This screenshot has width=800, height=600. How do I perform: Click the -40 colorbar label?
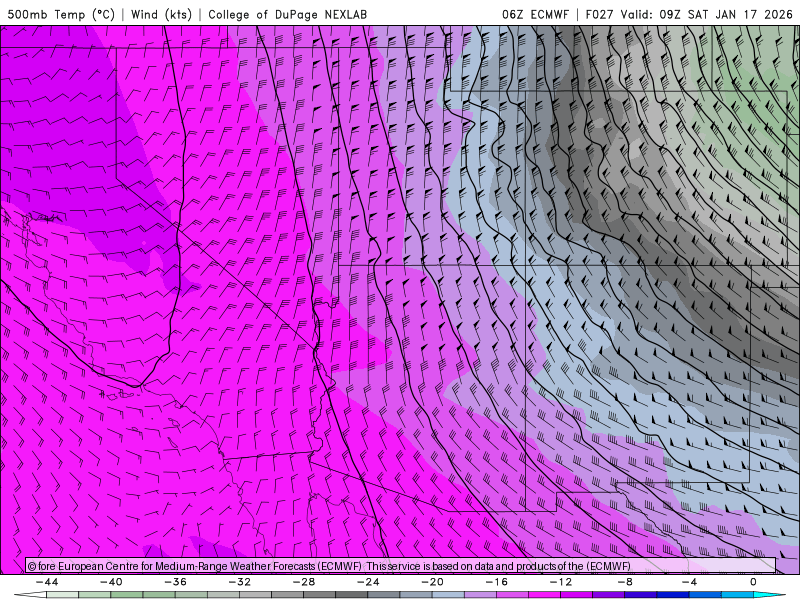click(x=111, y=582)
